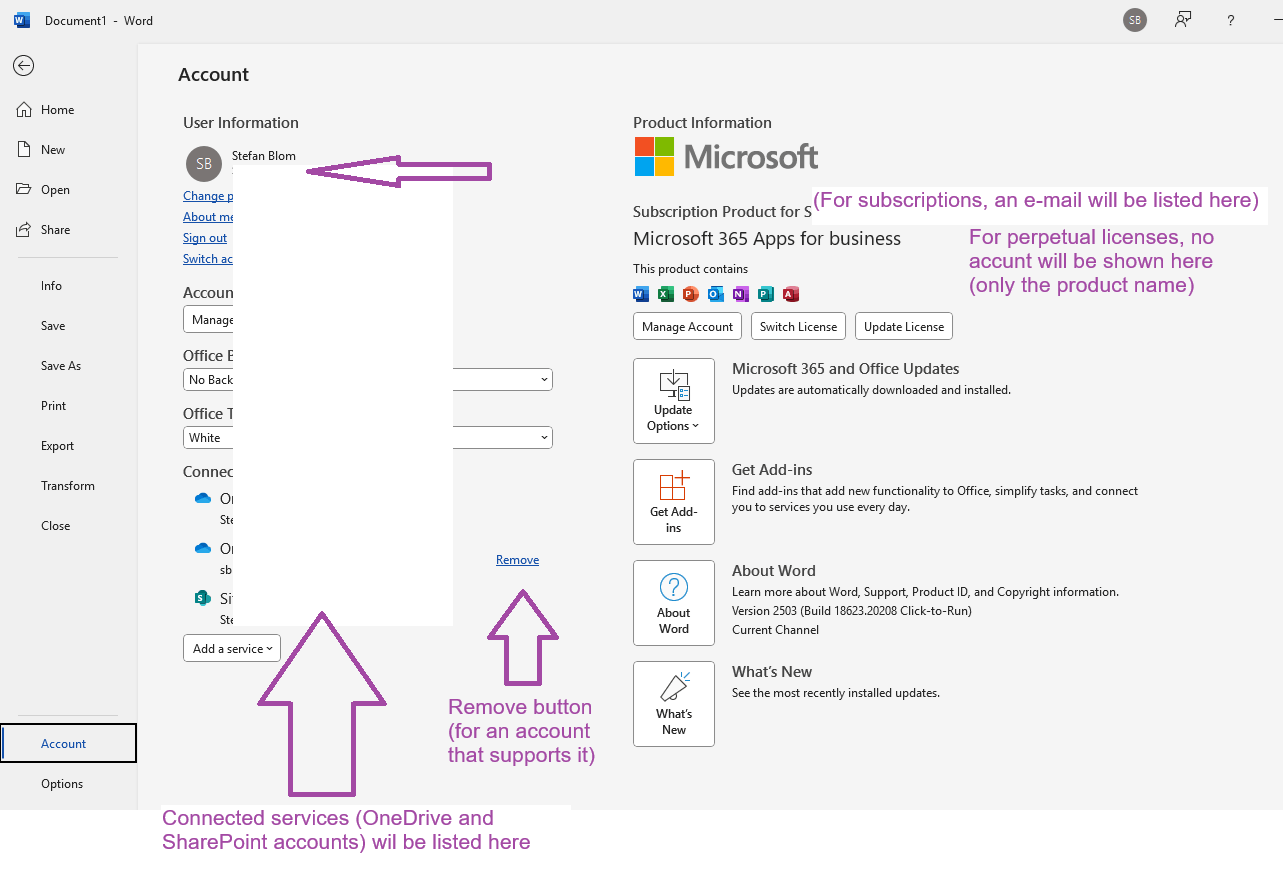The width and height of the screenshot is (1283, 880).
Task: Click the Word icon under This product contains
Action: point(641,294)
